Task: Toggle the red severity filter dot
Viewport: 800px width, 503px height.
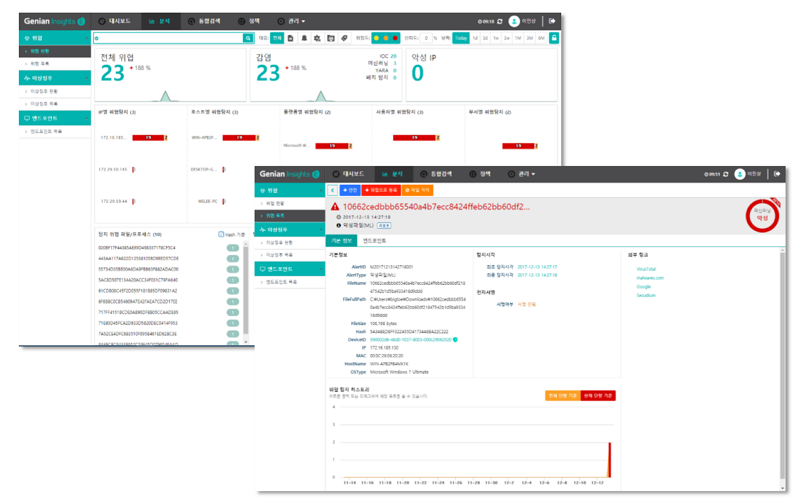Action: (x=395, y=38)
